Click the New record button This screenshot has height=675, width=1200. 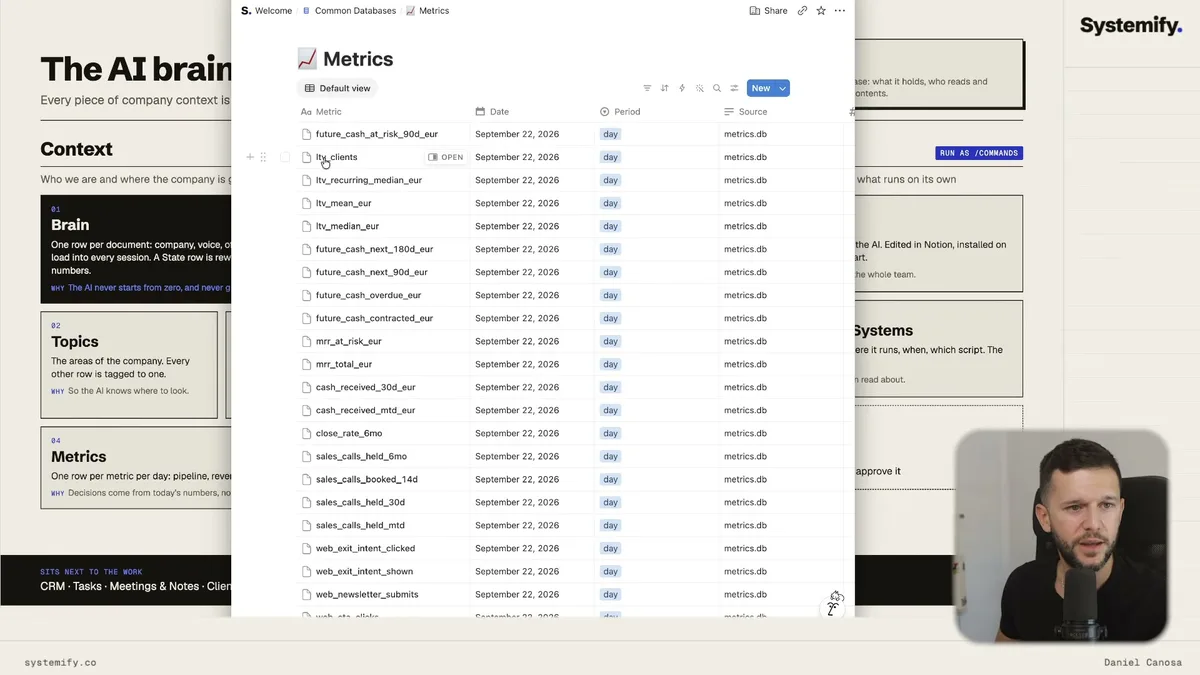[761, 88]
